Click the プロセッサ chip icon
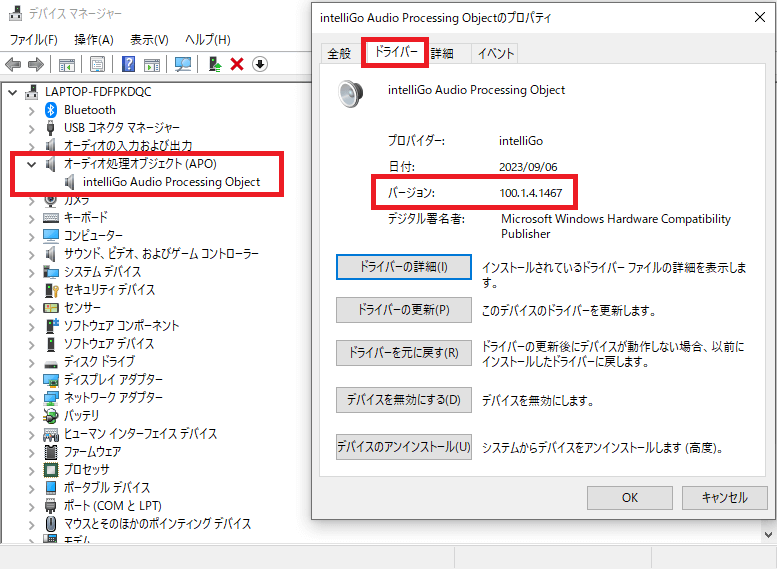This screenshot has height=569, width=777. [x=51, y=469]
